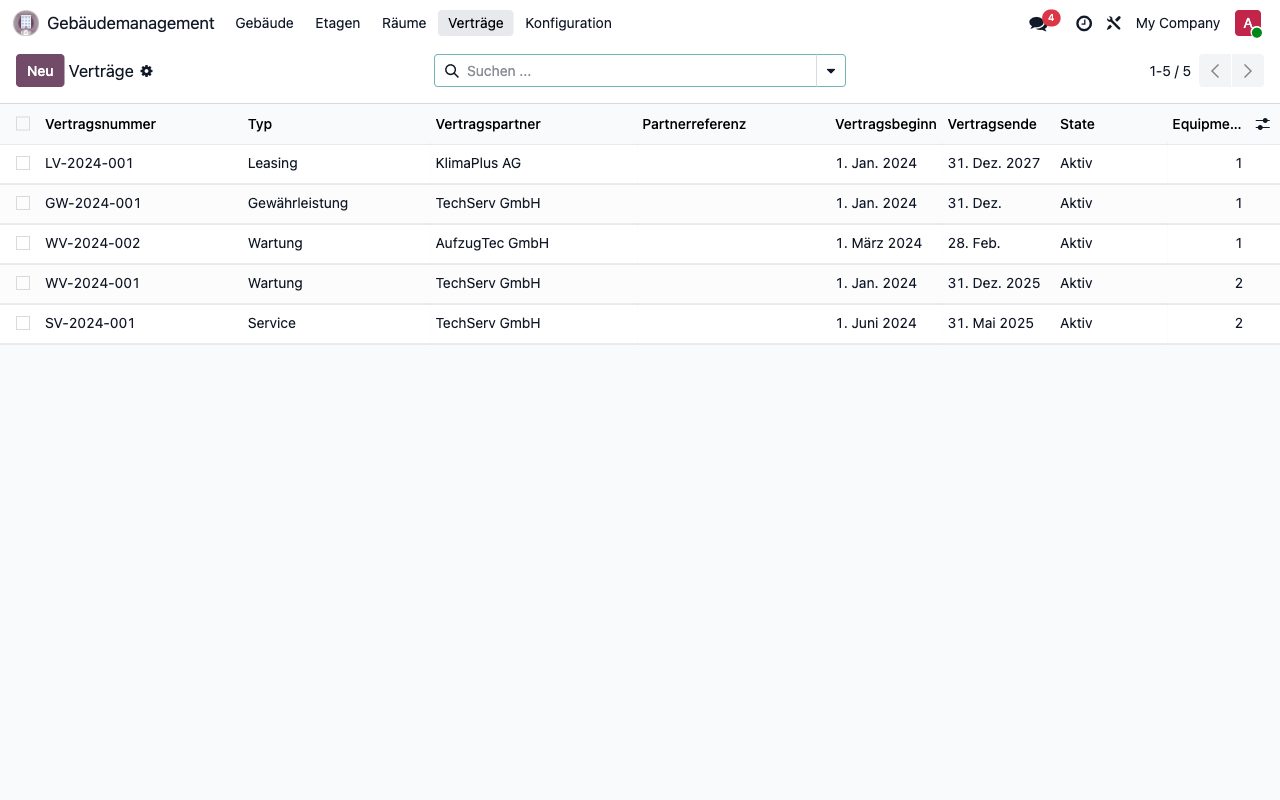Expand the search filter dropdown arrow

click(831, 71)
